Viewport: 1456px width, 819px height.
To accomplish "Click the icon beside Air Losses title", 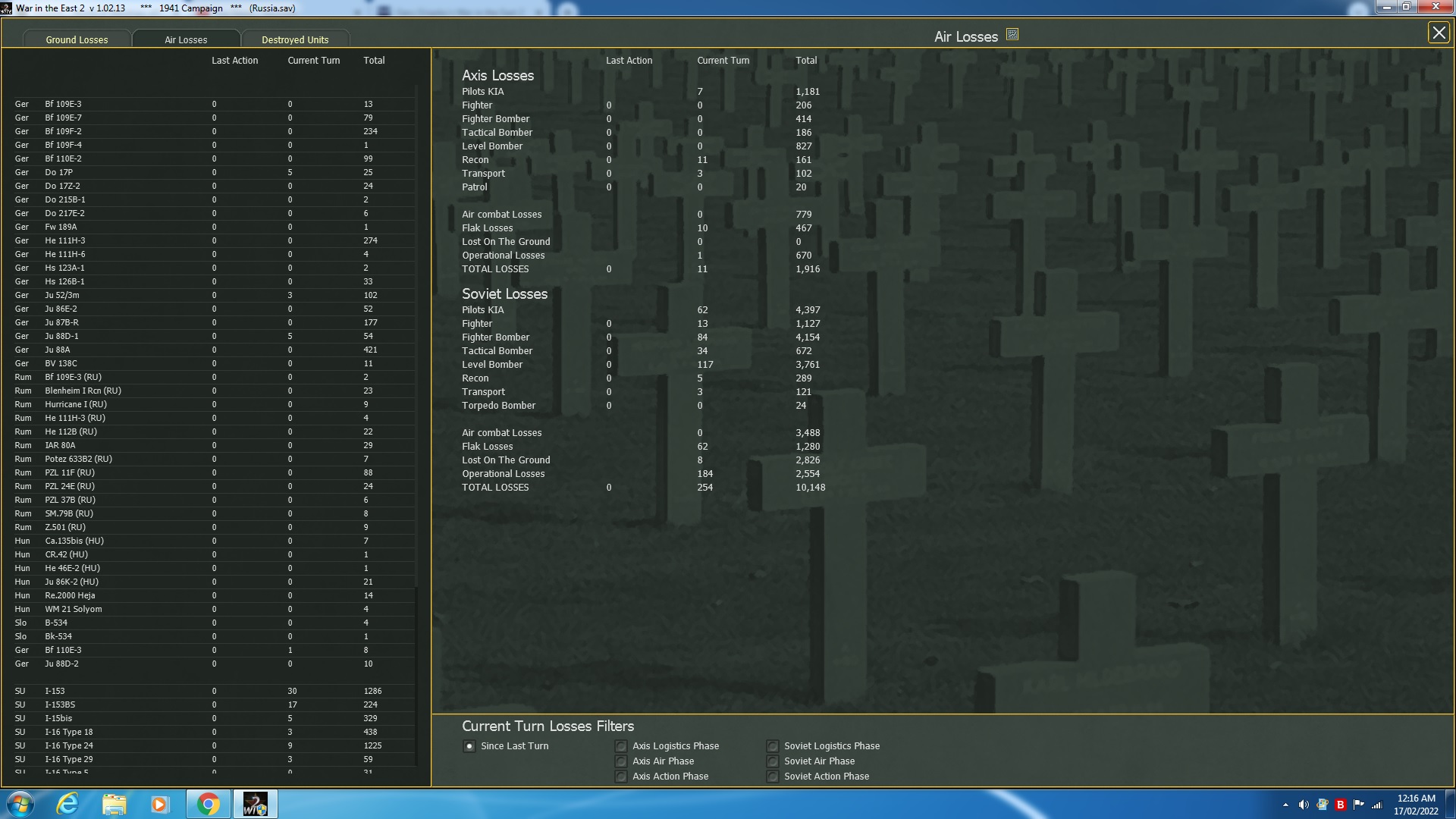I will [x=1012, y=35].
